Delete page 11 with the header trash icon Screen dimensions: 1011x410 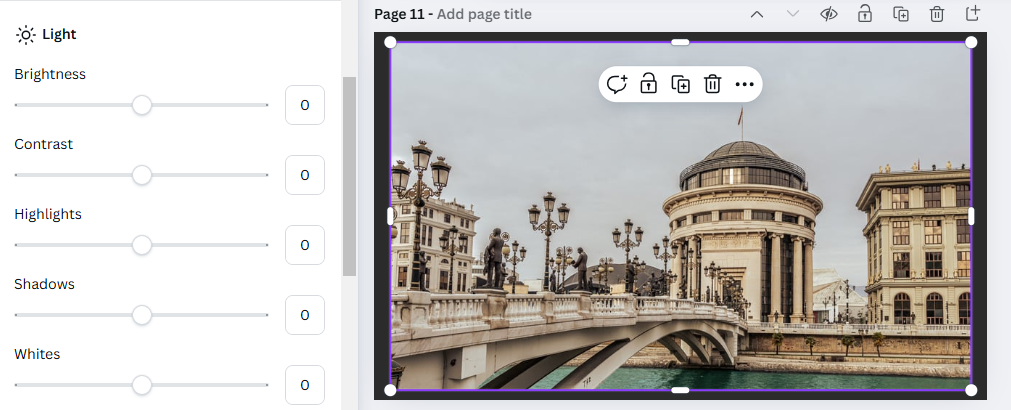pos(937,14)
